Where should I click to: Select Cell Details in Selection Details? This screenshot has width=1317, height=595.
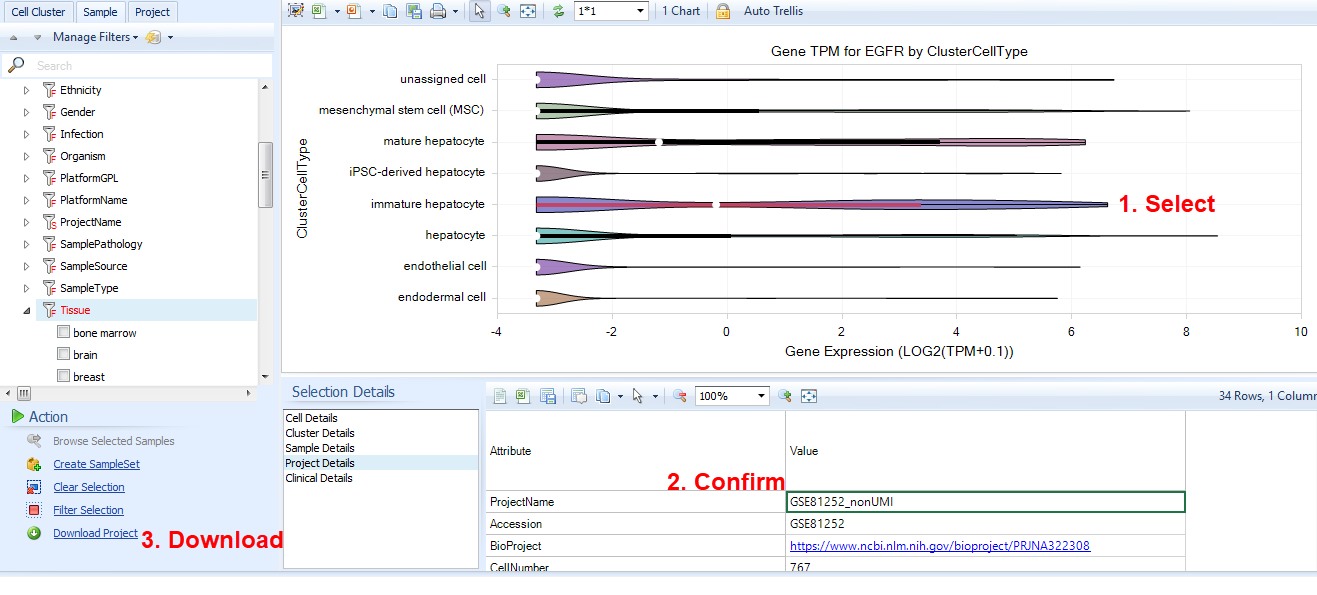point(311,418)
